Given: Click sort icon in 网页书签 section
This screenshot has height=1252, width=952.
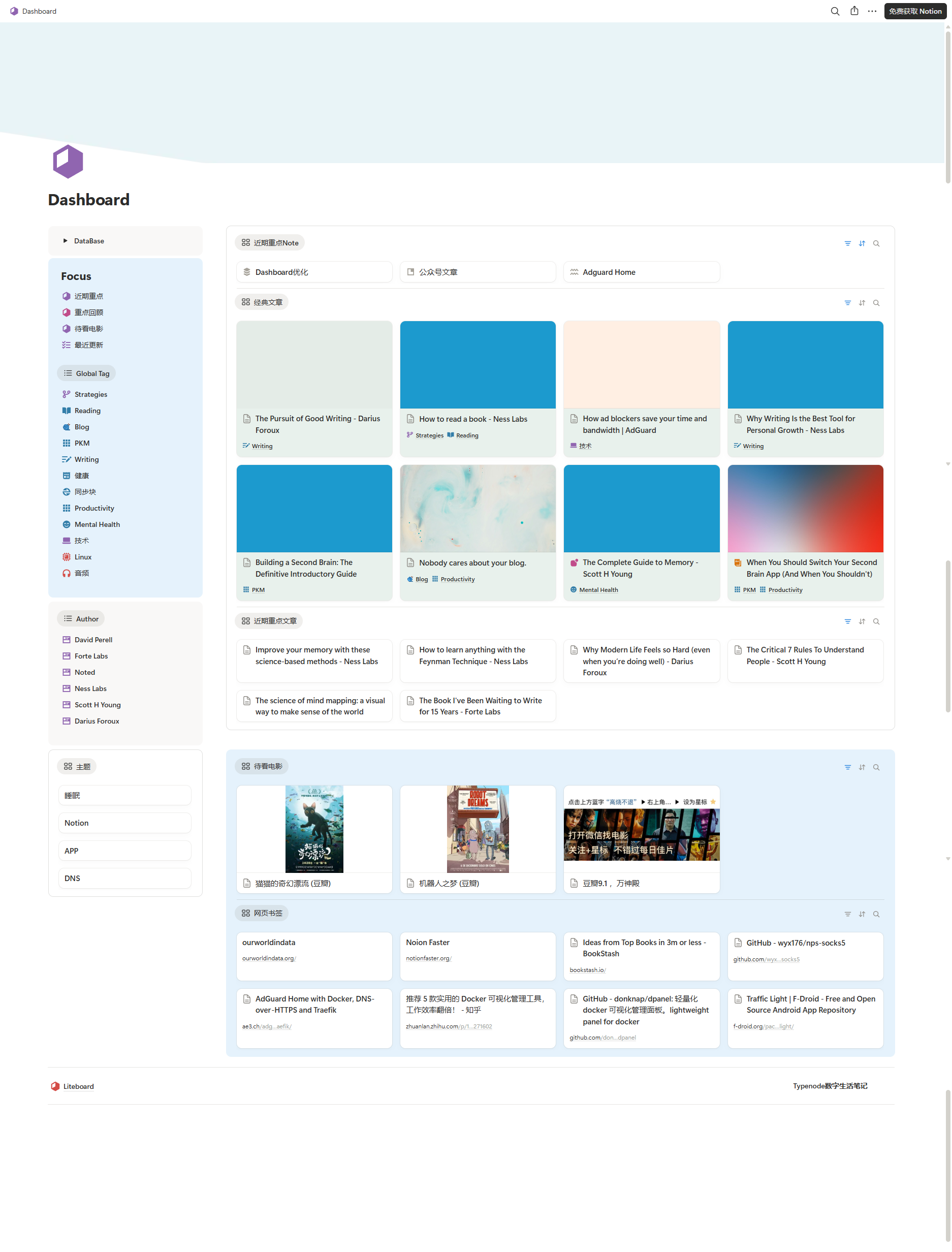Looking at the screenshot, I should click(x=862, y=914).
